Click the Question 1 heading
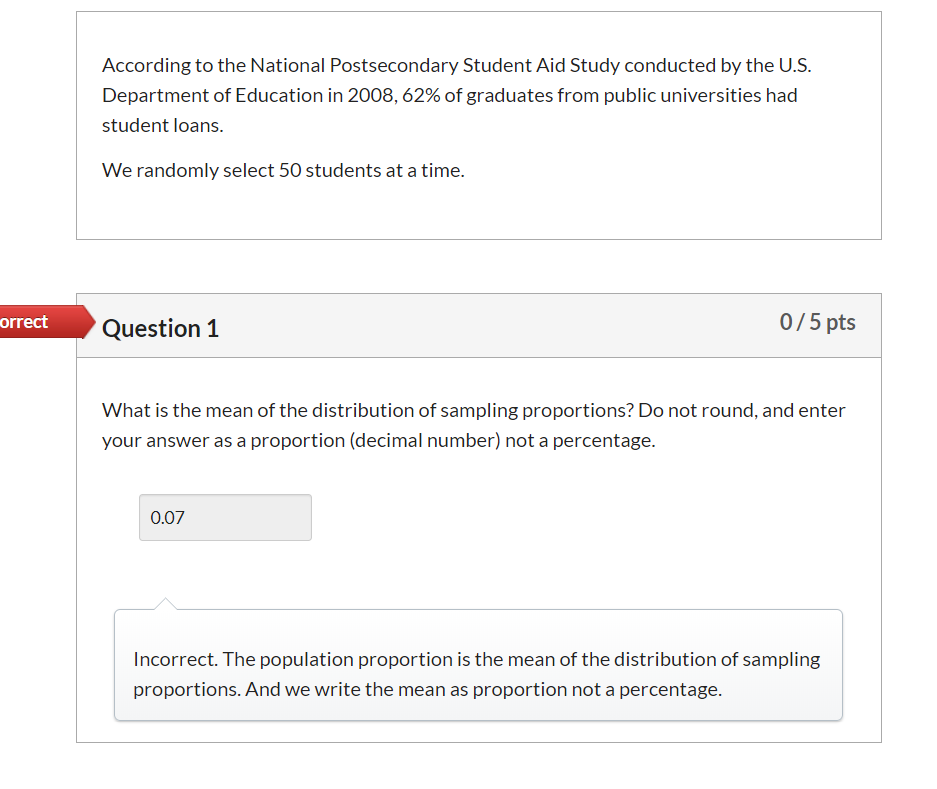Image resolution: width=937 pixels, height=789 pixels. [x=160, y=328]
